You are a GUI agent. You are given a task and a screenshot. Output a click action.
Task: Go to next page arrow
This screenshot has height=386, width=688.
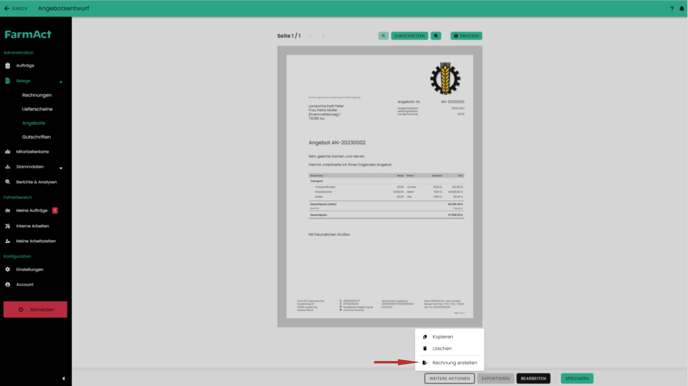(x=323, y=36)
